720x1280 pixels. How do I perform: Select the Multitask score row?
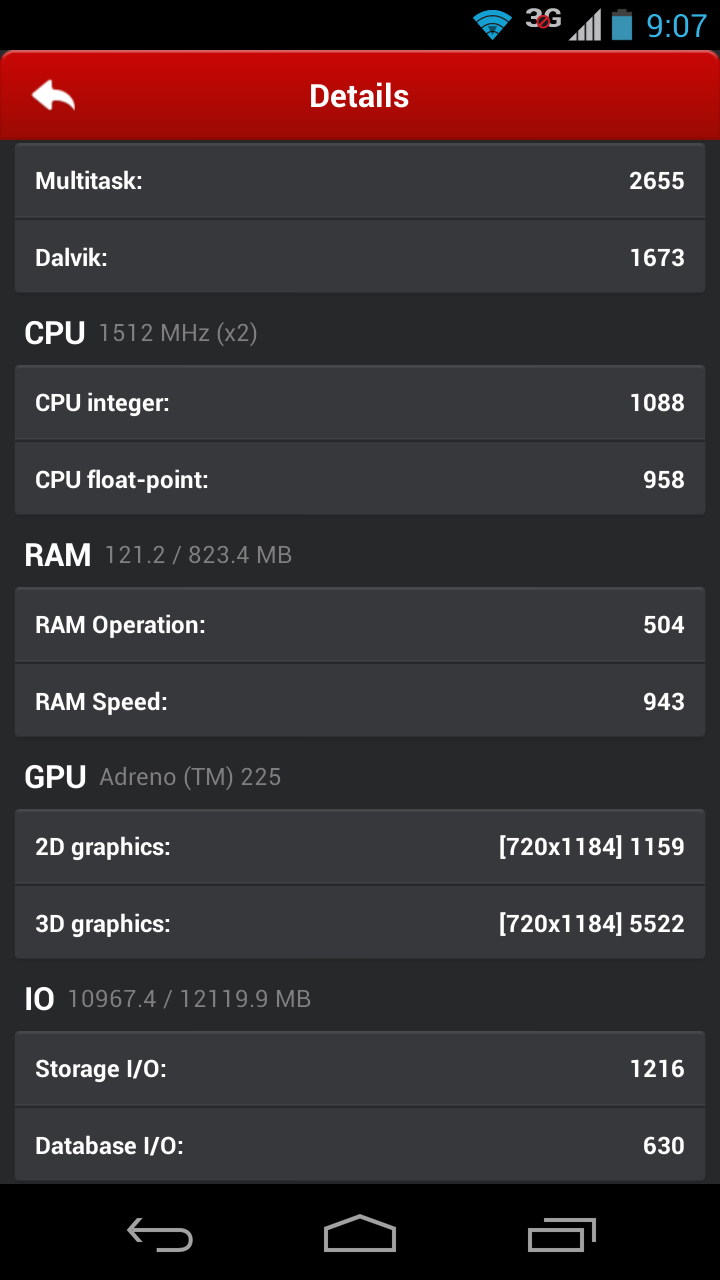click(x=360, y=181)
